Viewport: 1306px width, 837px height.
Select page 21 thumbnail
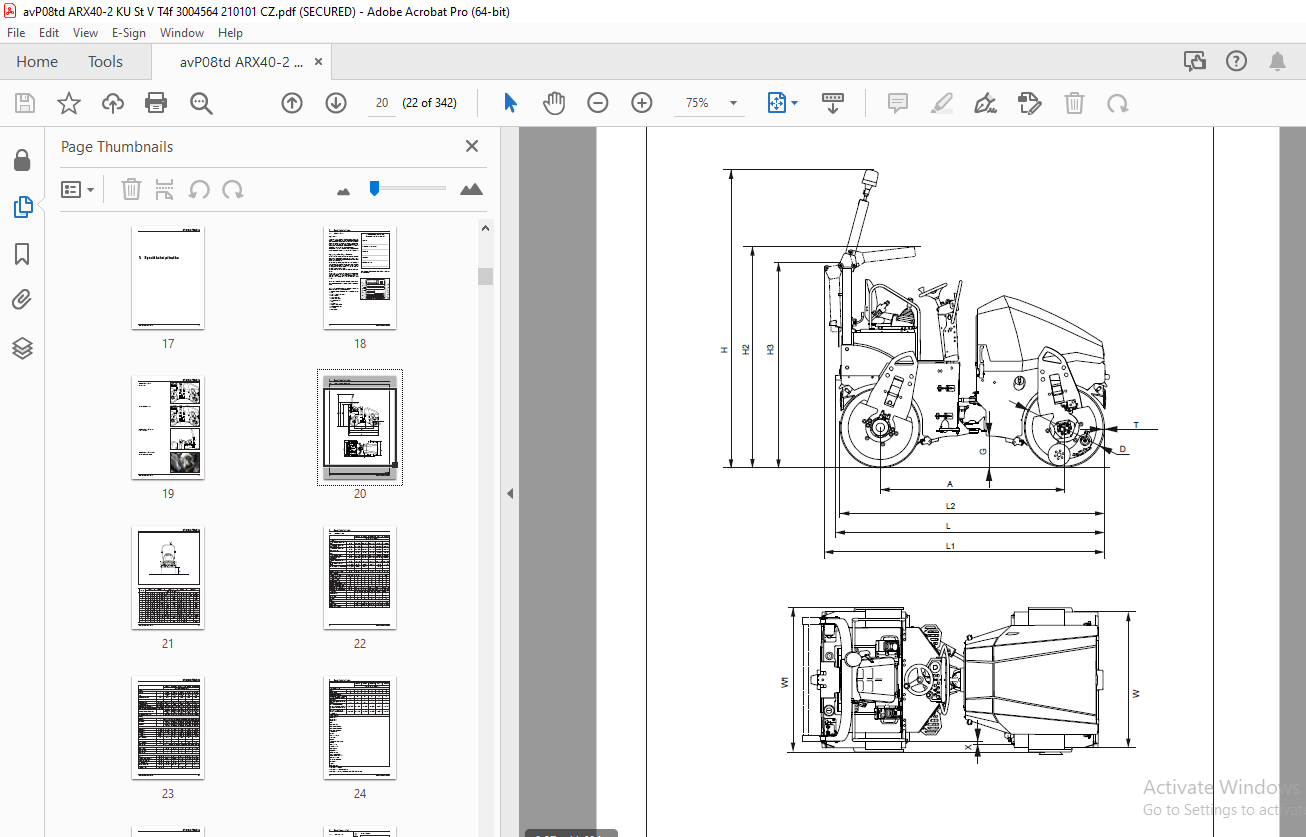168,578
